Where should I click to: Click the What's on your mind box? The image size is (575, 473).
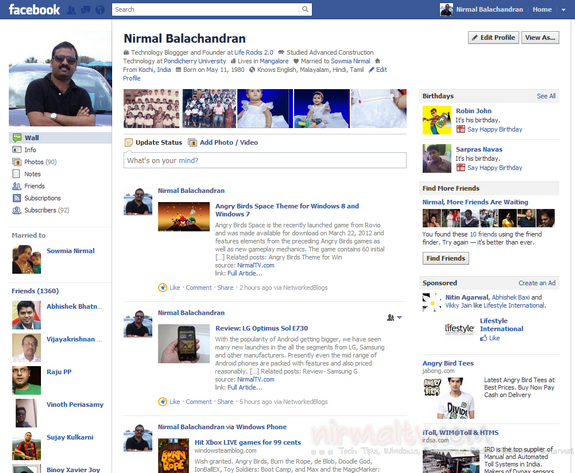point(265,161)
